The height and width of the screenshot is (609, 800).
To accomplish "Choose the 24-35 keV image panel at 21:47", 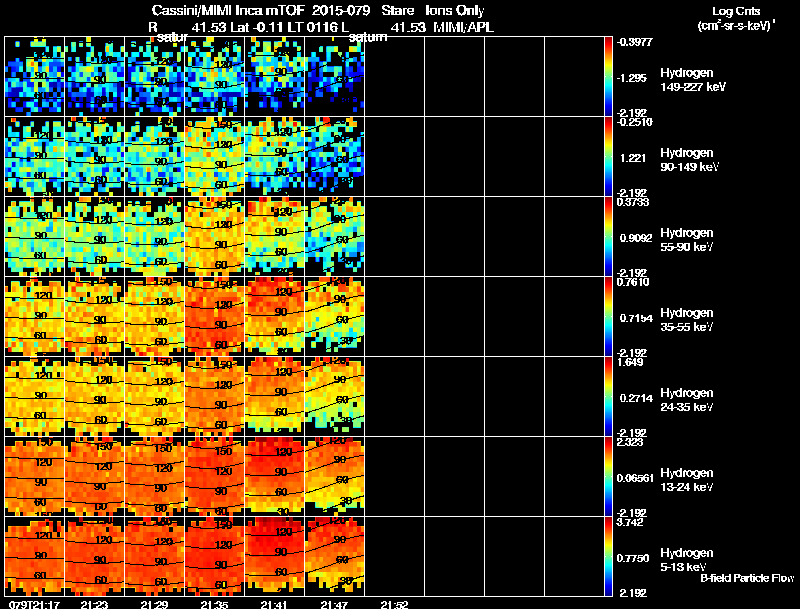I will [335, 396].
